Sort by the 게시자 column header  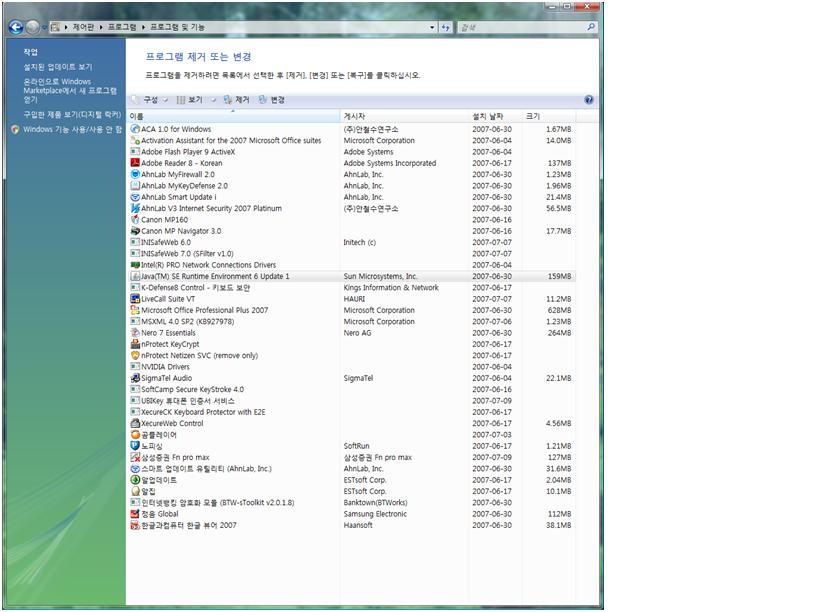pos(404,116)
